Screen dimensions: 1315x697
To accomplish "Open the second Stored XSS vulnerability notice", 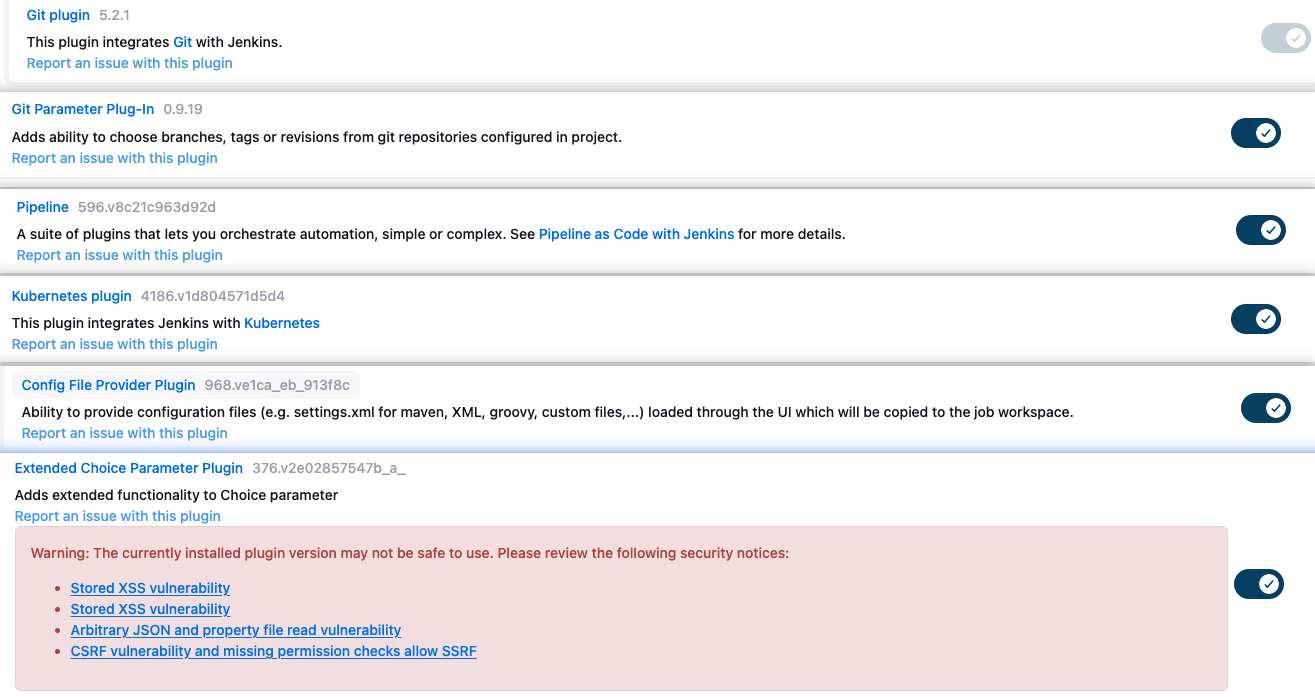I will 150,609.
